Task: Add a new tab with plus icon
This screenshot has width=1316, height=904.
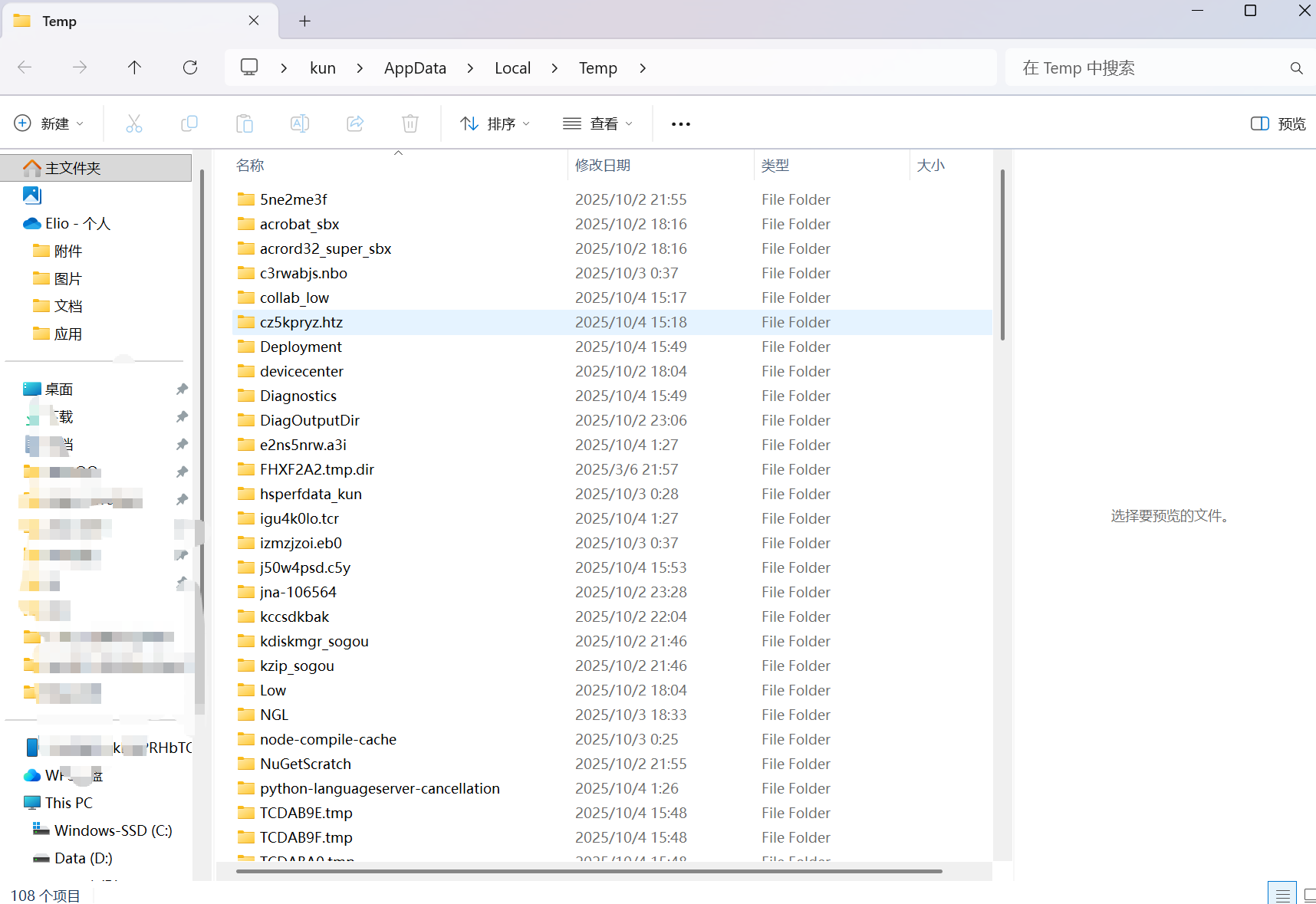Action: [304, 21]
